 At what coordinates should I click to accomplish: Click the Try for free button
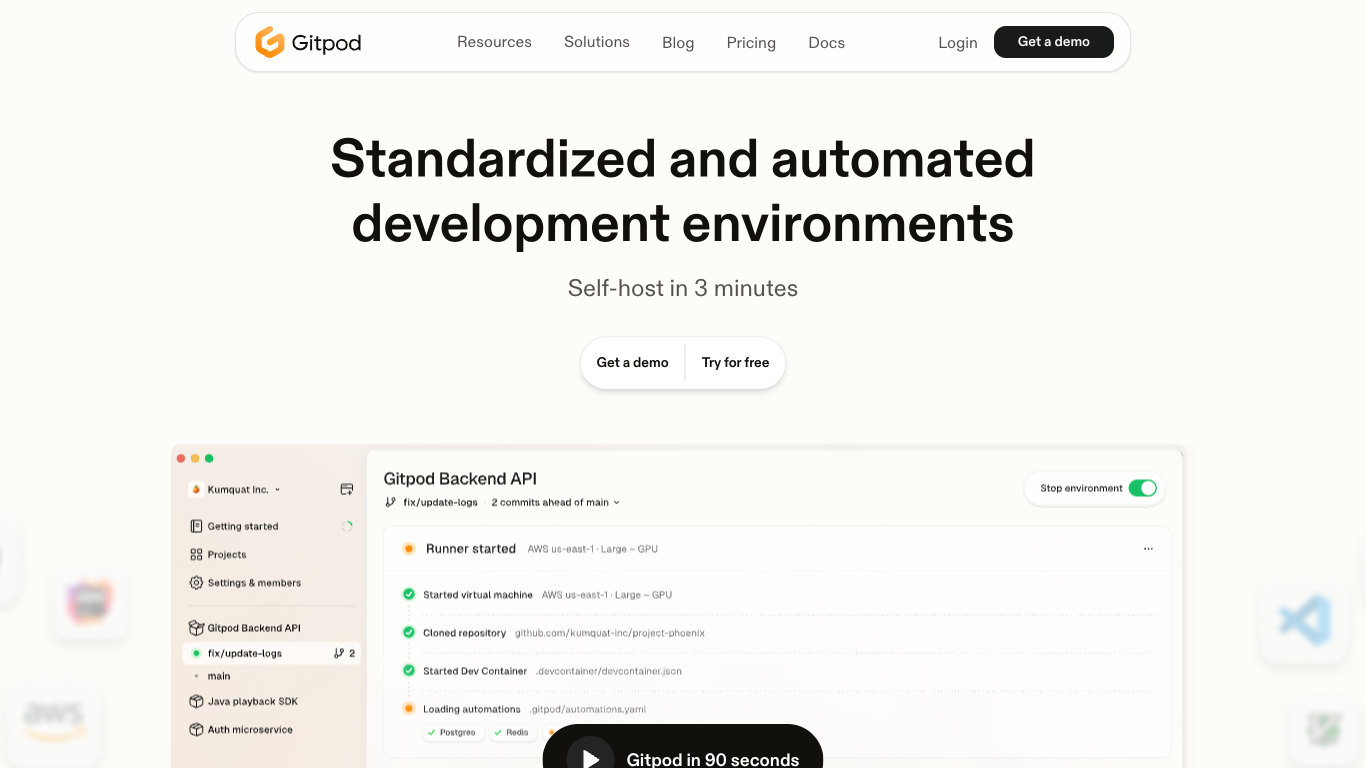tap(736, 362)
